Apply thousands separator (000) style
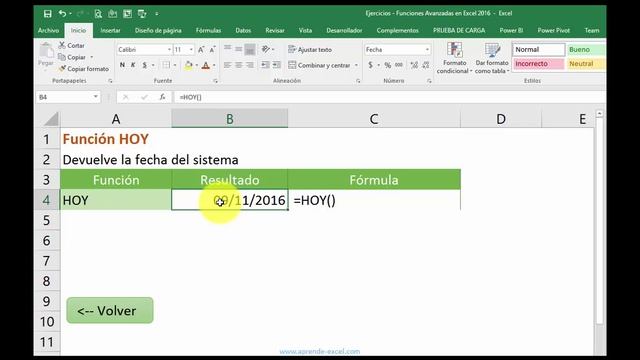This screenshot has width=640, height=360. pyautogui.click(x=399, y=65)
